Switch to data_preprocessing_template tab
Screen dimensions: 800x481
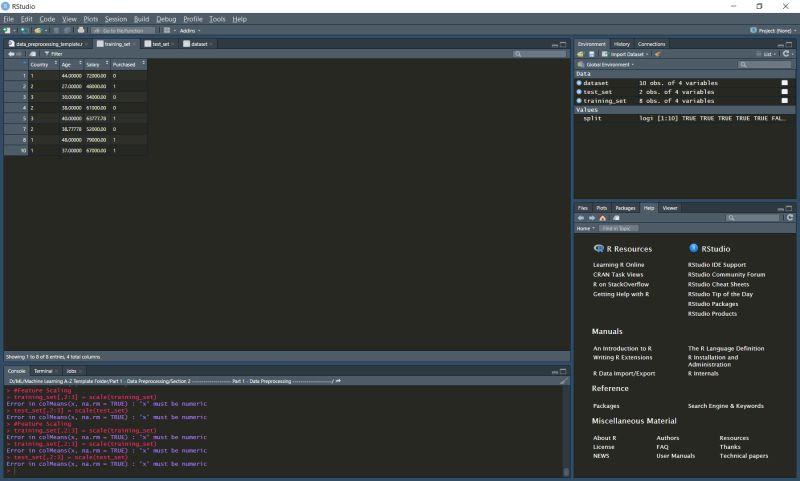[x=49, y=44]
